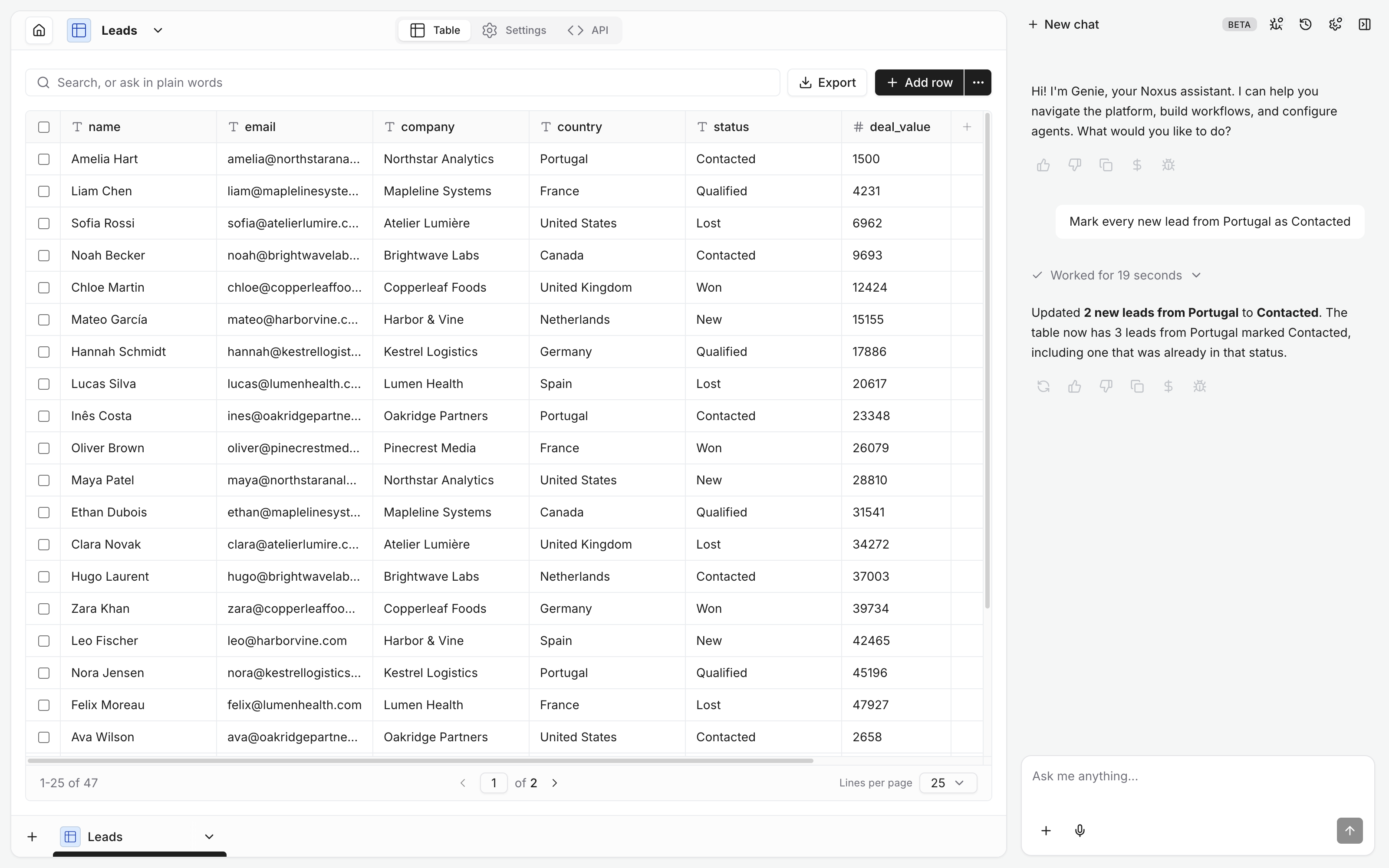Viewport: 1389px width, 868px height.
Task: Thumbs up the Genie greeting message
Action: (1043, 165)
